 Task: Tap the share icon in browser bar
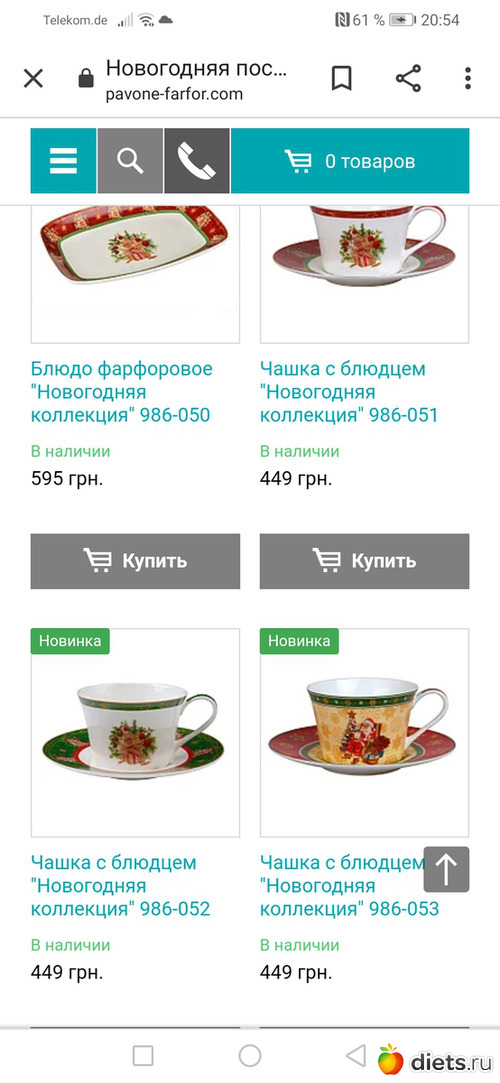point(408,79)
